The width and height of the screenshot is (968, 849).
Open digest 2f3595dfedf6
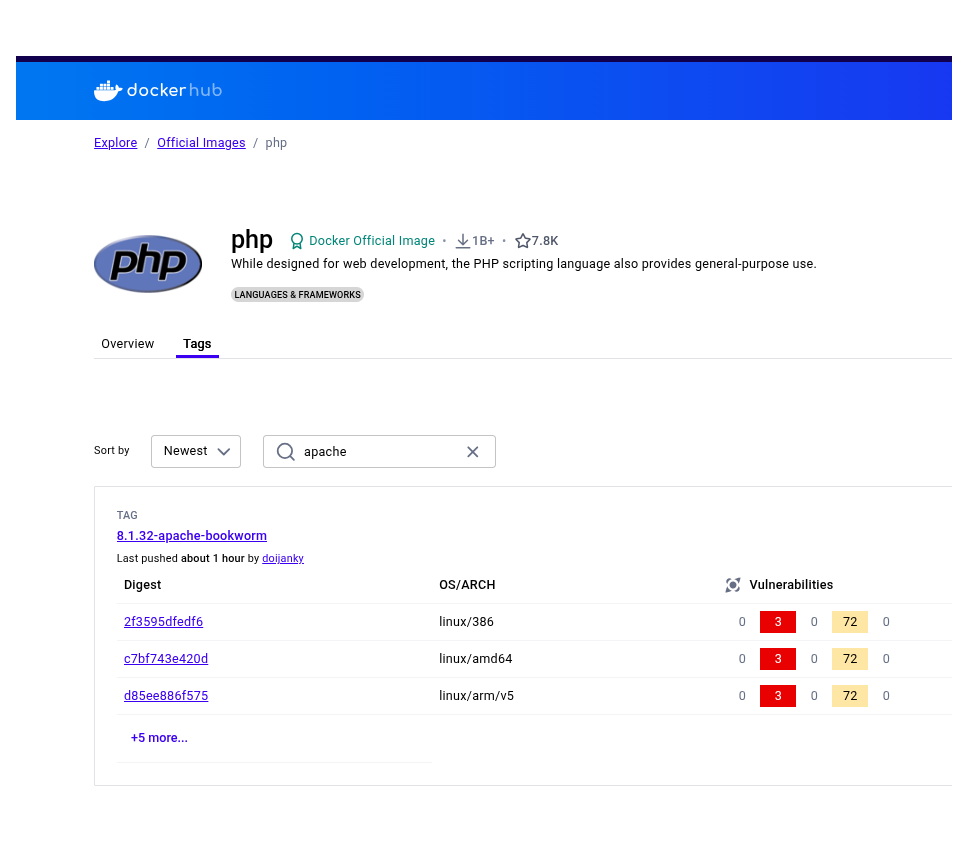pyautogui.click(x=163, y=622)
